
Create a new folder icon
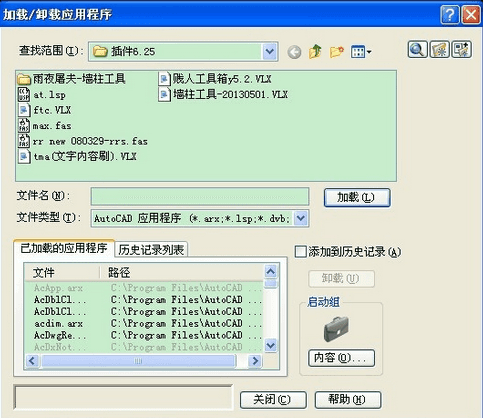click(337, 52)
